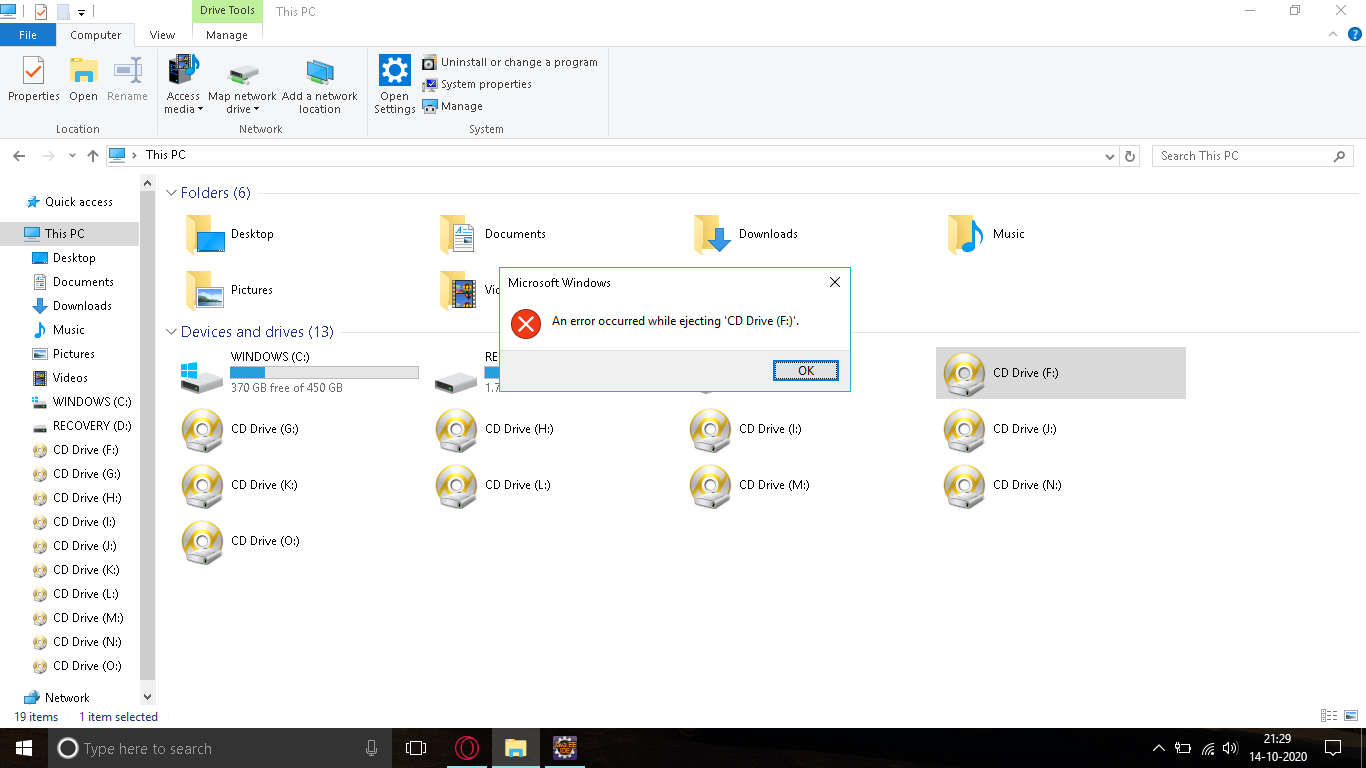Open the Manage drive tools tab
The height and width of the screenshot is (768, 1366).
(227, 35)
